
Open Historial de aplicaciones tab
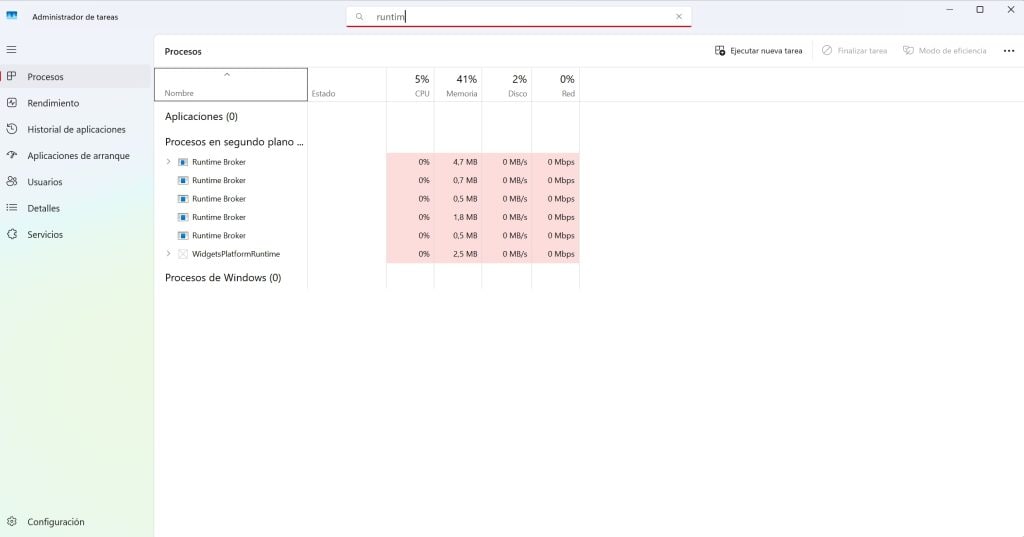76,129
